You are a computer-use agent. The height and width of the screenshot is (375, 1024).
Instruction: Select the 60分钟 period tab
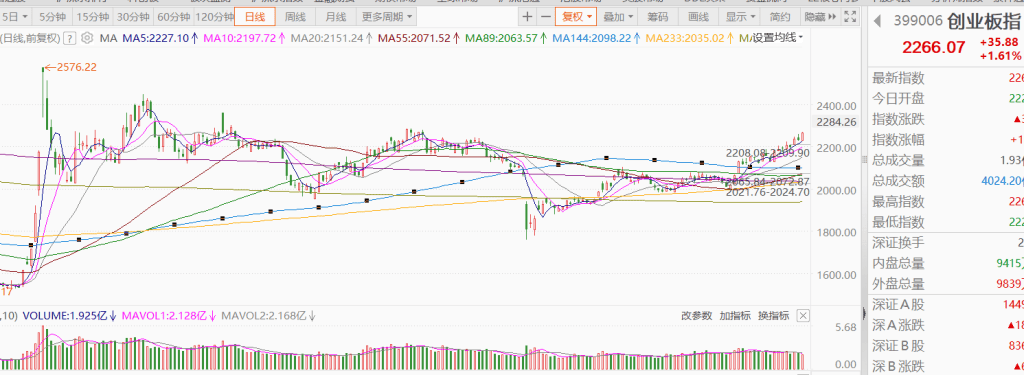coord(174,16)
